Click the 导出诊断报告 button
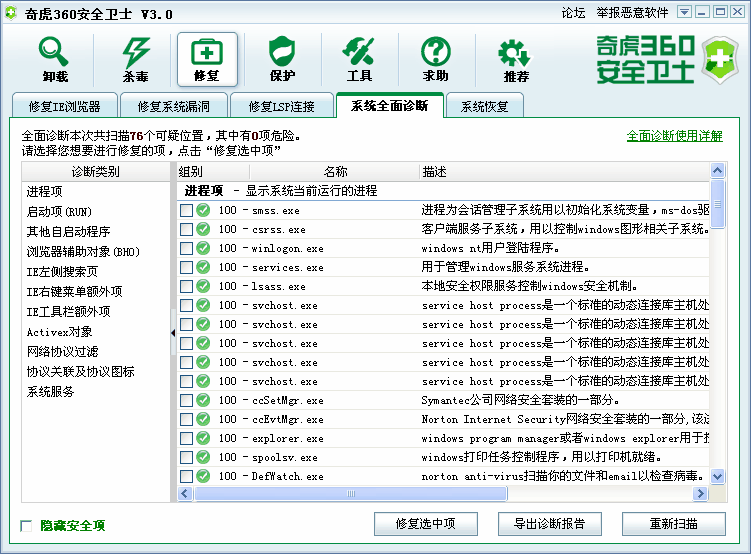 [549, 524]
